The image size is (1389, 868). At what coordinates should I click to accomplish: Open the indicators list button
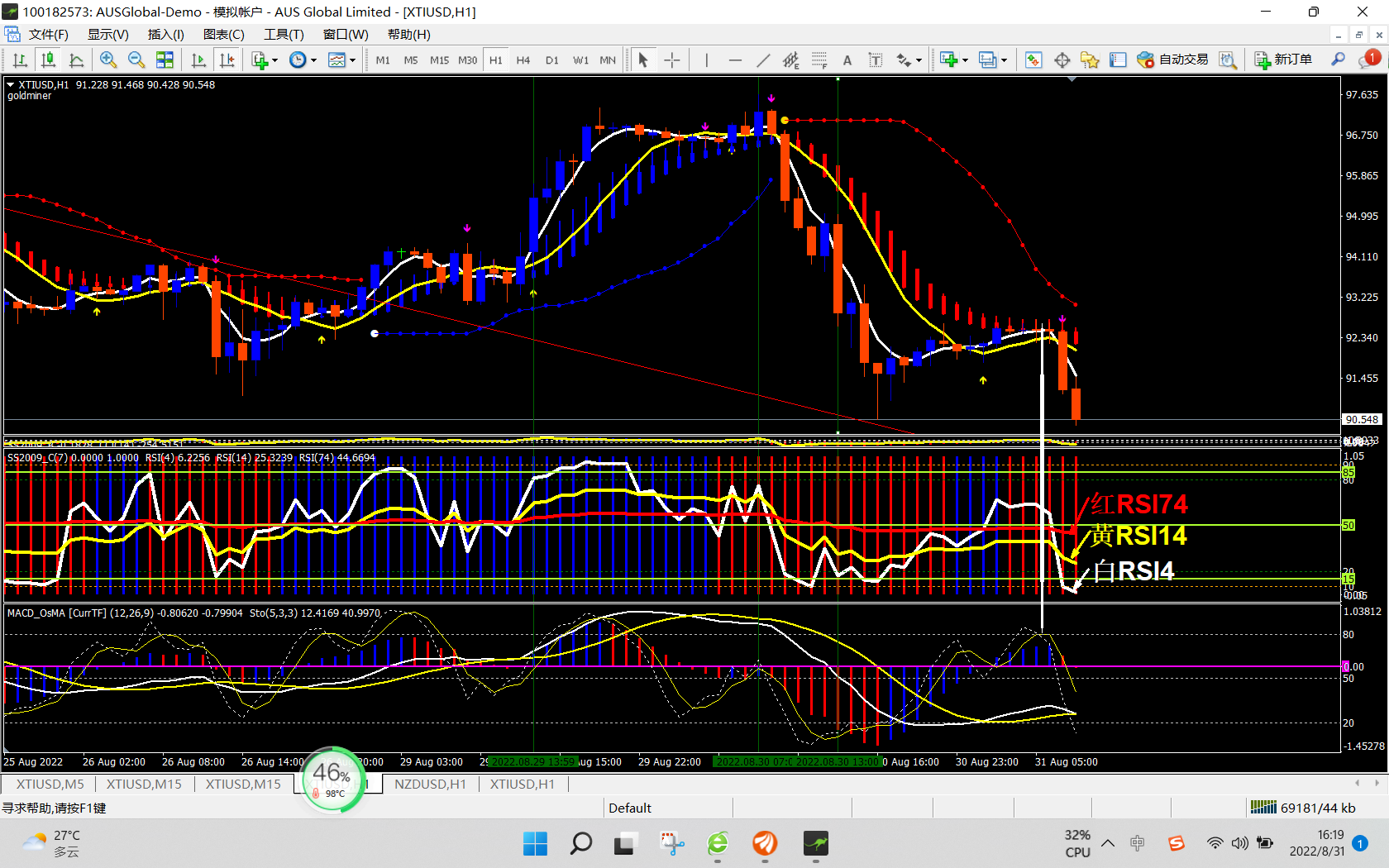pyautogui.click(x=260, y=60)
